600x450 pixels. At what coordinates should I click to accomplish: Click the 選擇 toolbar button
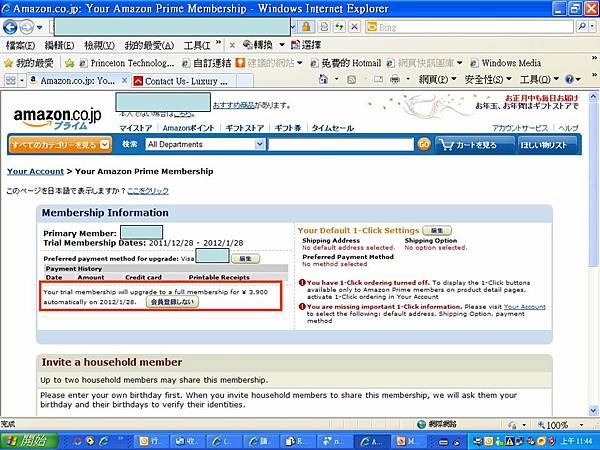click(x=306, y=45)
